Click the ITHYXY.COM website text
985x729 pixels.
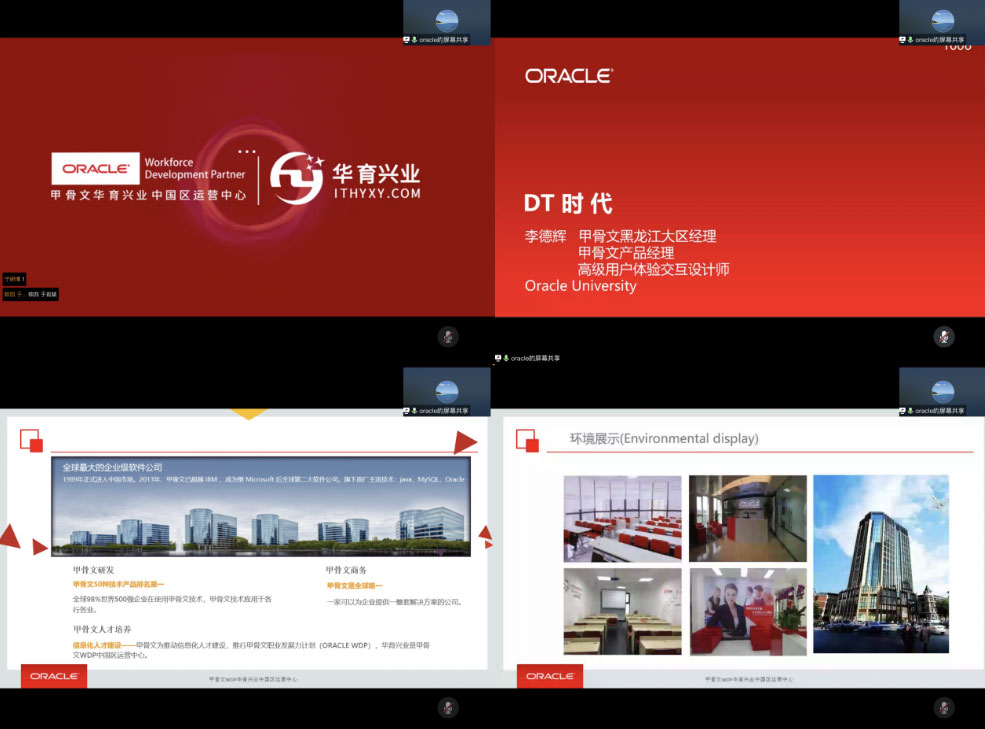pyautogui.click(x=376, y=194)
